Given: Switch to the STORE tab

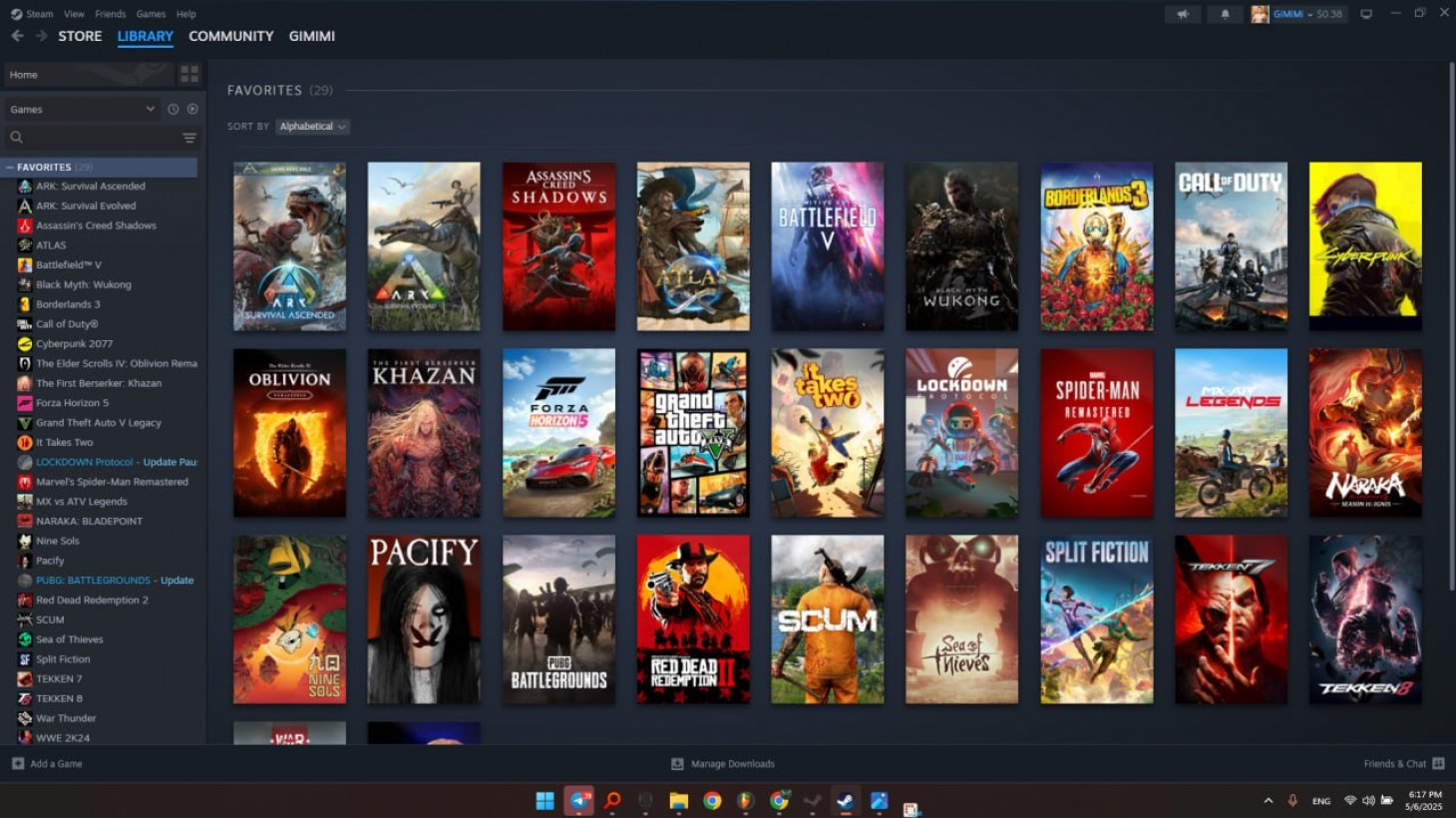Looking at the screenshot, I should click(x=80, y=36).
